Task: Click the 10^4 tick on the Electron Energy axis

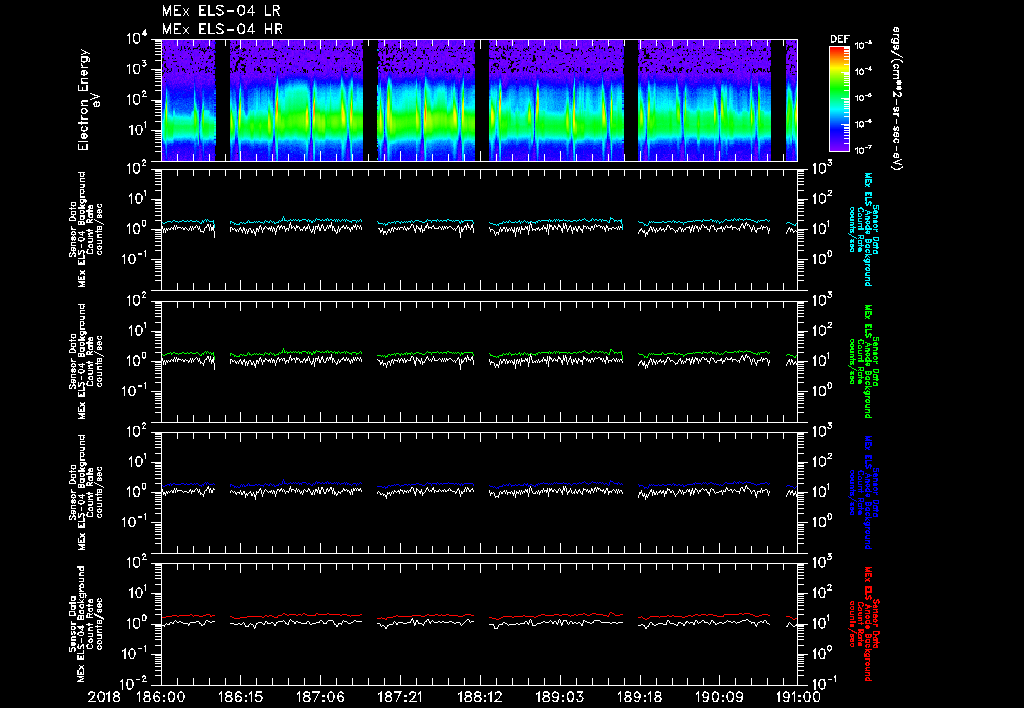Action: coord(138,39)
